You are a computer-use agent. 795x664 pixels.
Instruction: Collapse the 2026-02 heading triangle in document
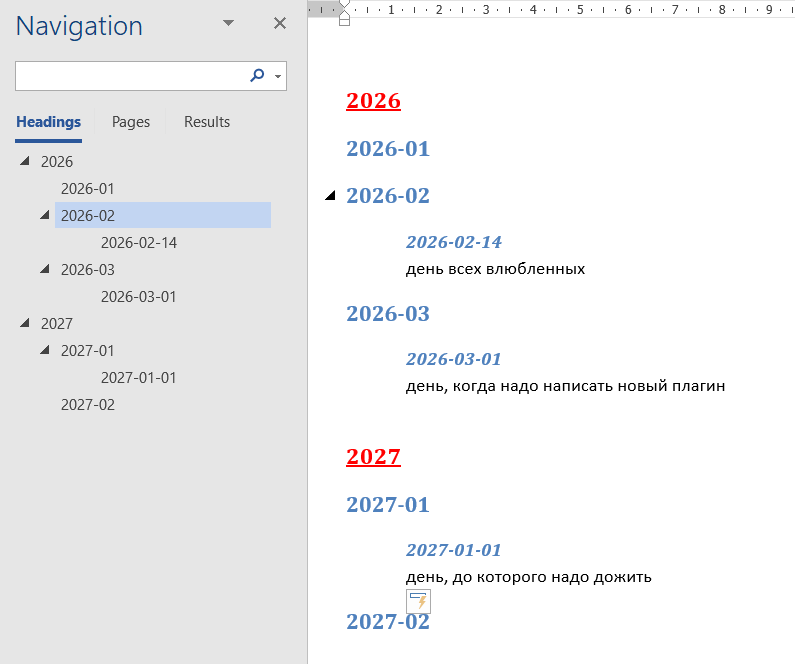330,196
